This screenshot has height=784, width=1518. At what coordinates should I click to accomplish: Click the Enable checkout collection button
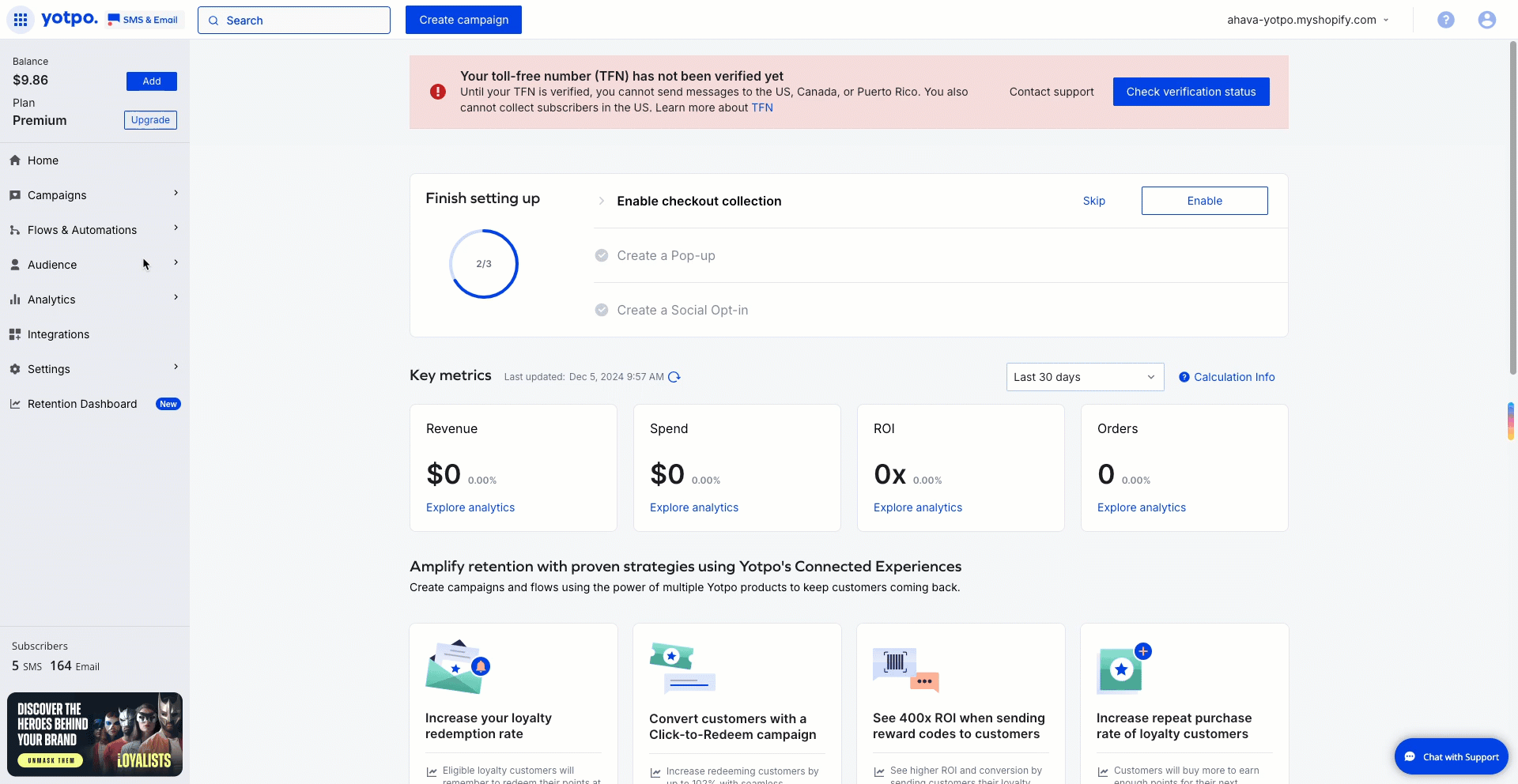1204,201
